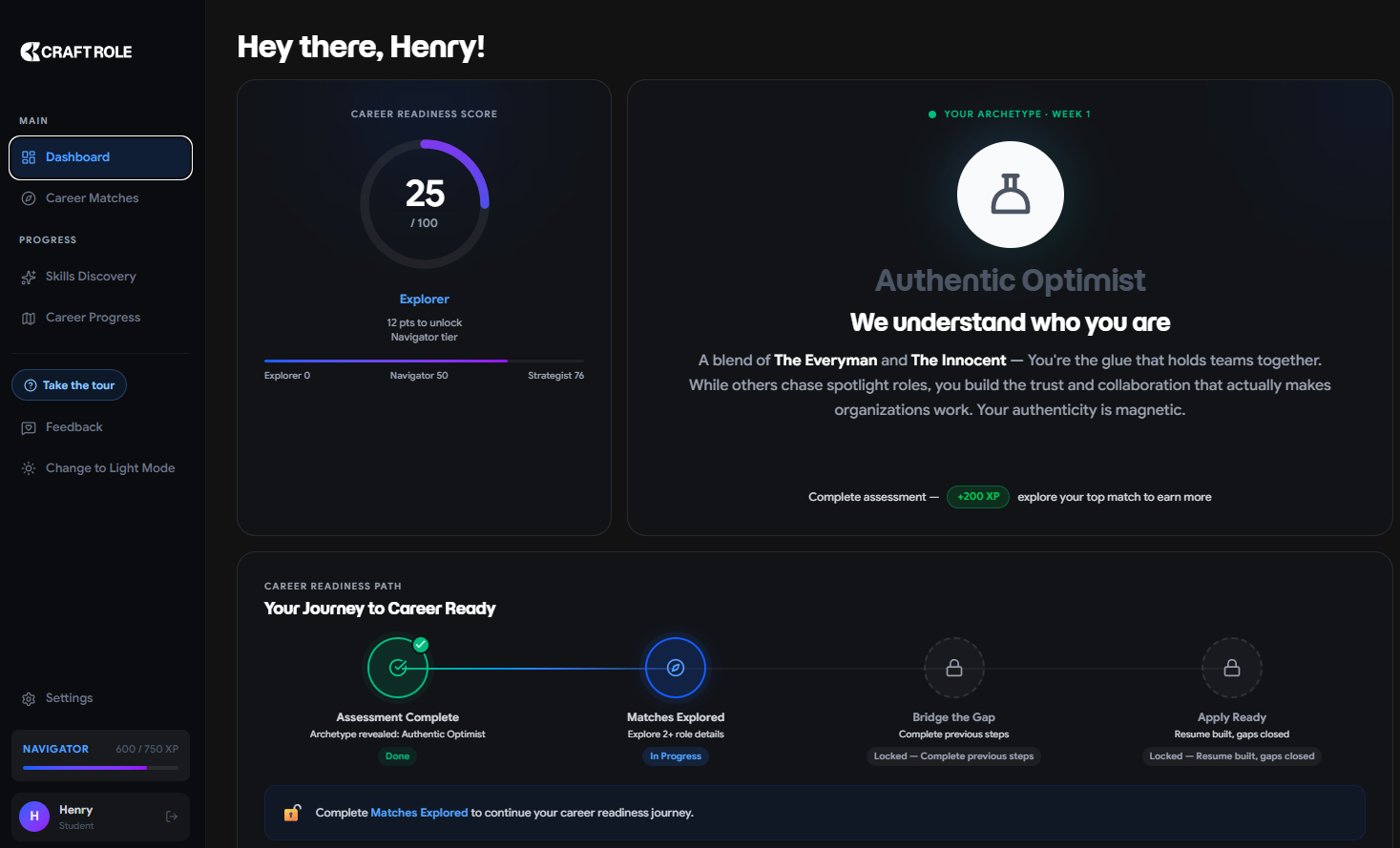1400x848 pixels.
Task: Click the Explorer tier label
Action: click(425, 300)
